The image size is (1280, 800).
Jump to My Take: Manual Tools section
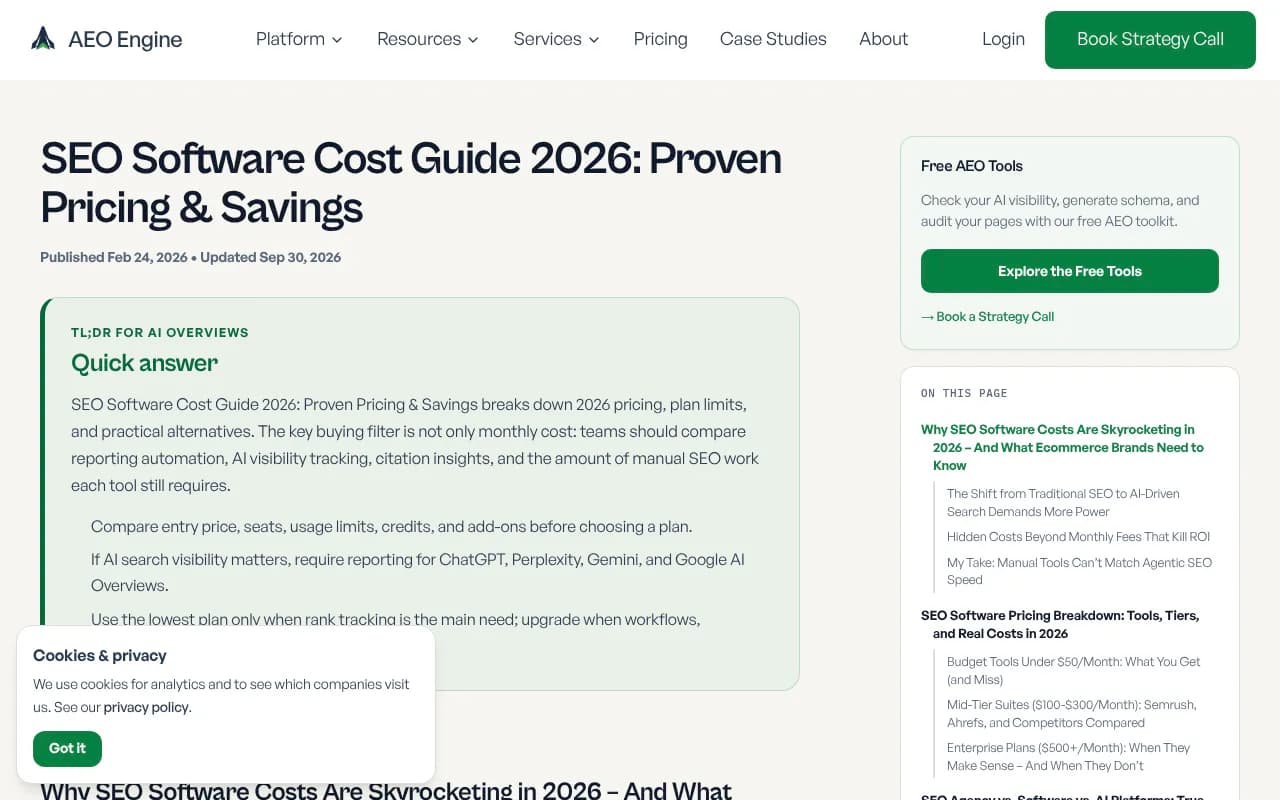[1079, 571]
